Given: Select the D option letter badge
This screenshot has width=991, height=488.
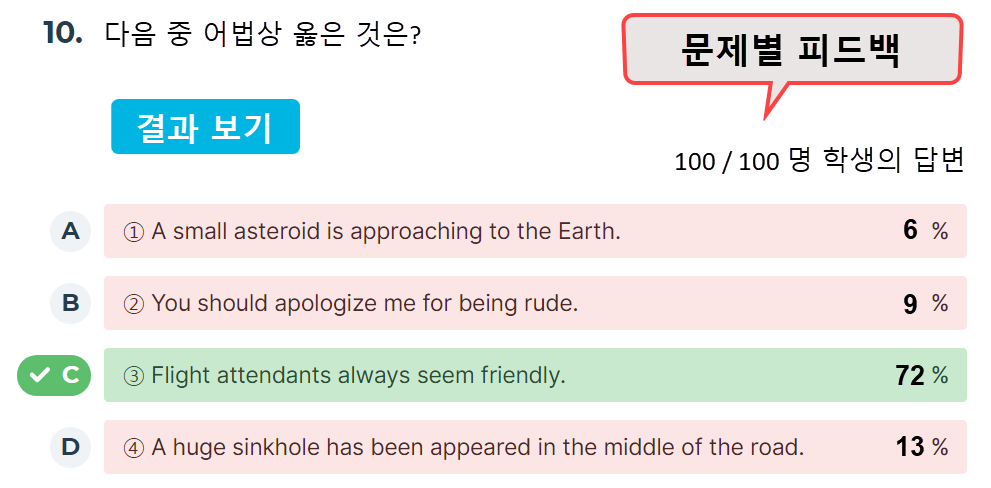Looking at the screenshot, I should click(70, 448).
